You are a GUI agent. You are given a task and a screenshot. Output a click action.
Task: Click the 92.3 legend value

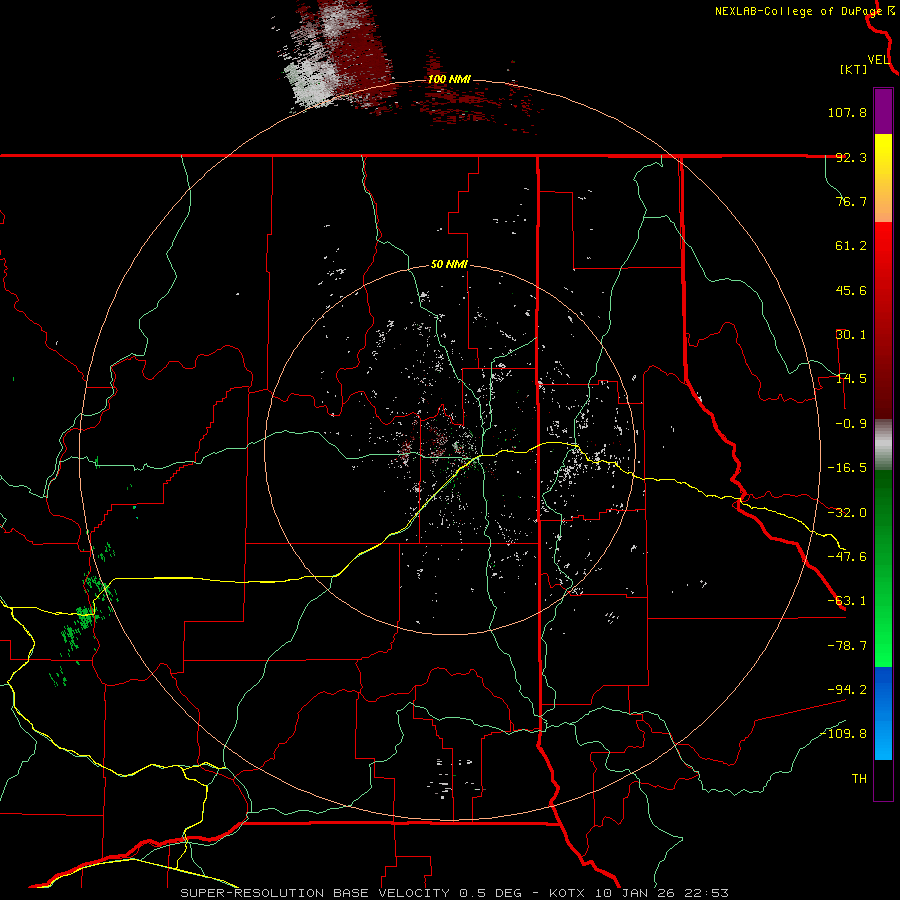point(851,157)
